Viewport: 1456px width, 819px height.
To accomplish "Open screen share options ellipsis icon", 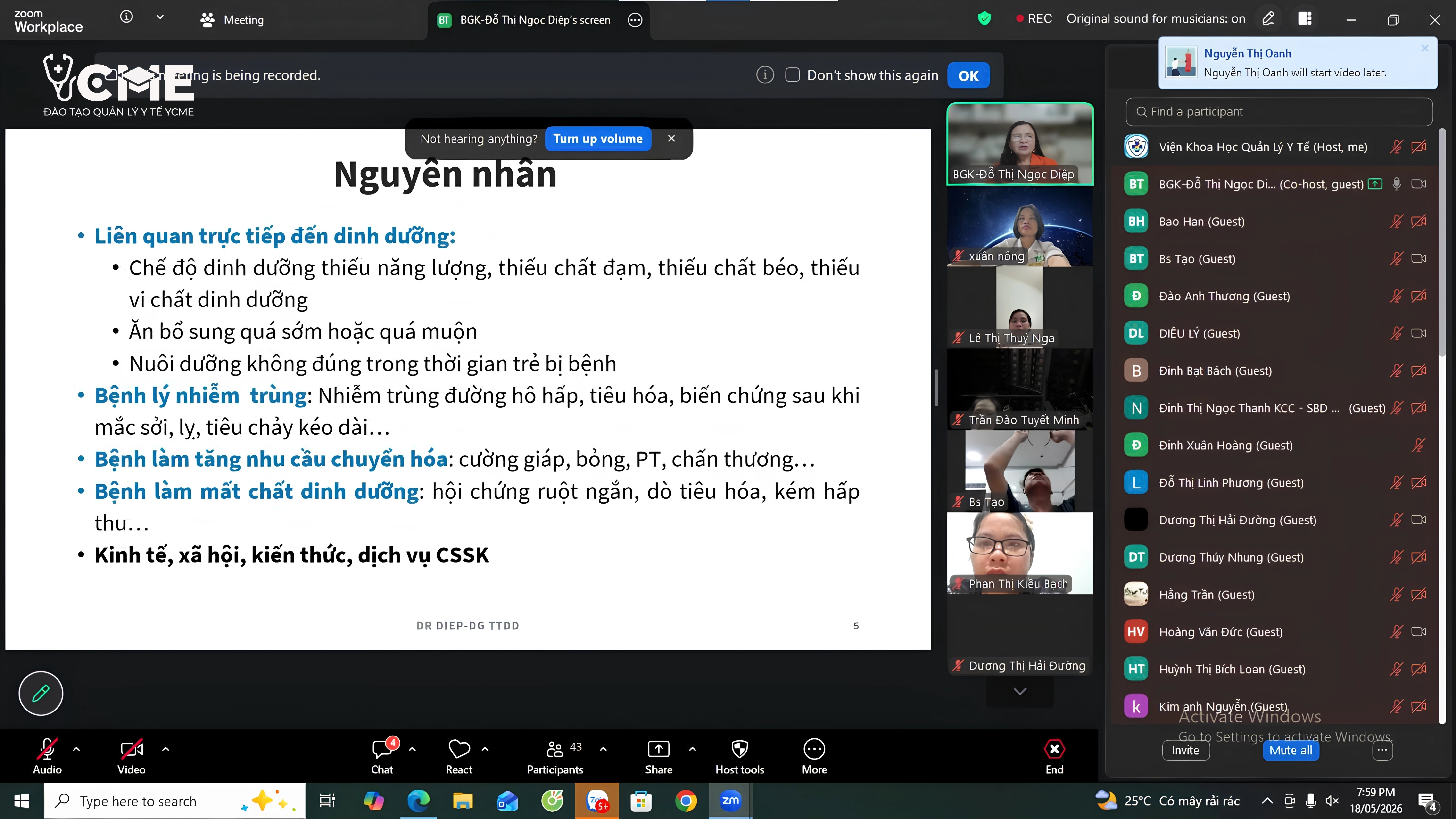I will [635, 20].
